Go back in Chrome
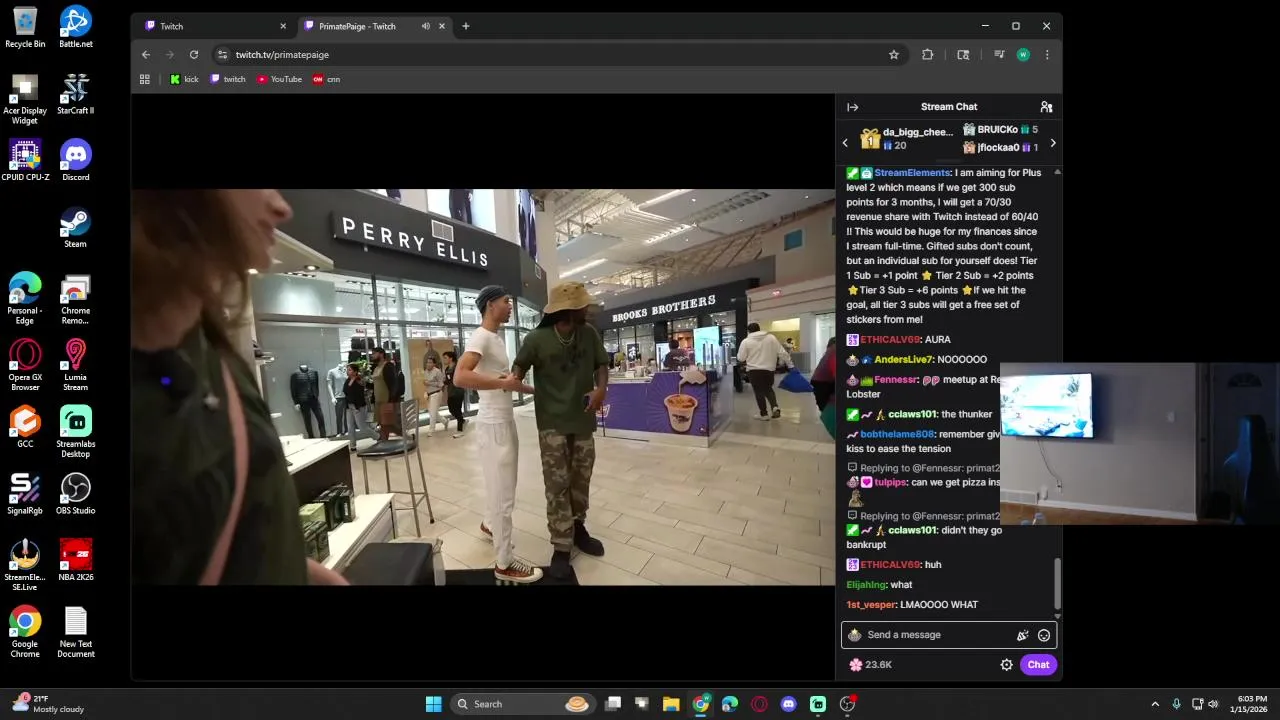The image size is (1280, 720). click(x=146, y=55)
